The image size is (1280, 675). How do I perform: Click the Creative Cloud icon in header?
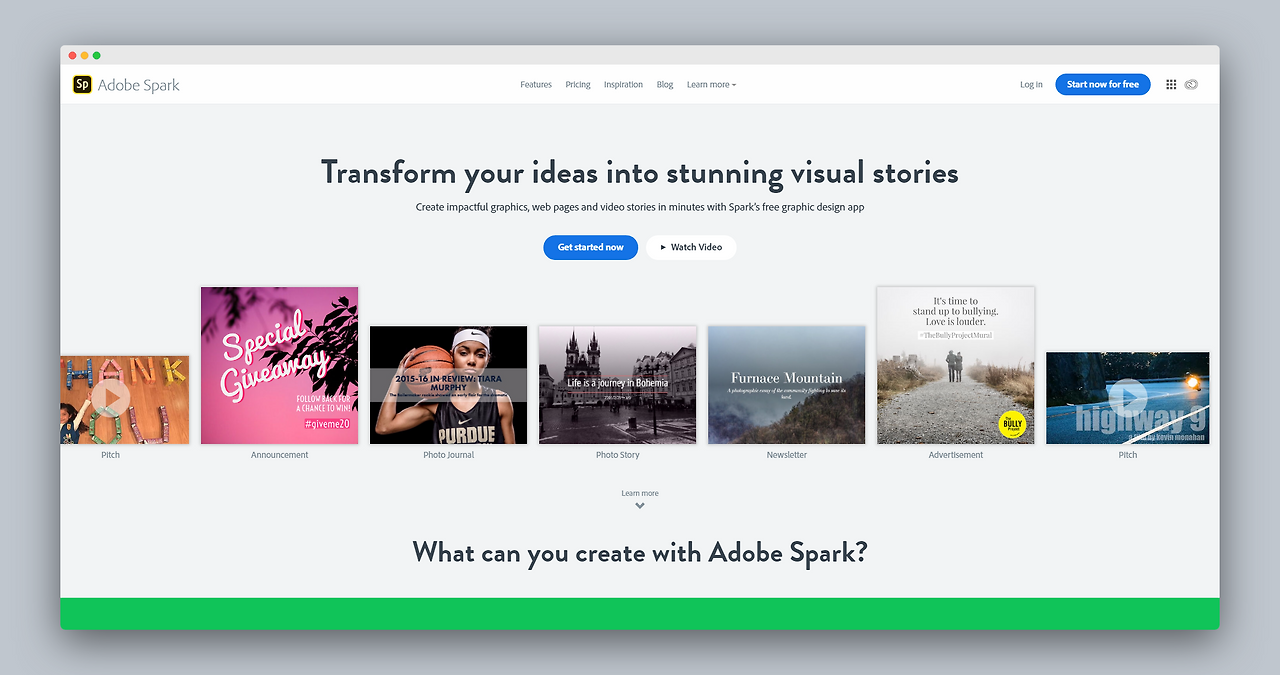[x=1191, y=85]
